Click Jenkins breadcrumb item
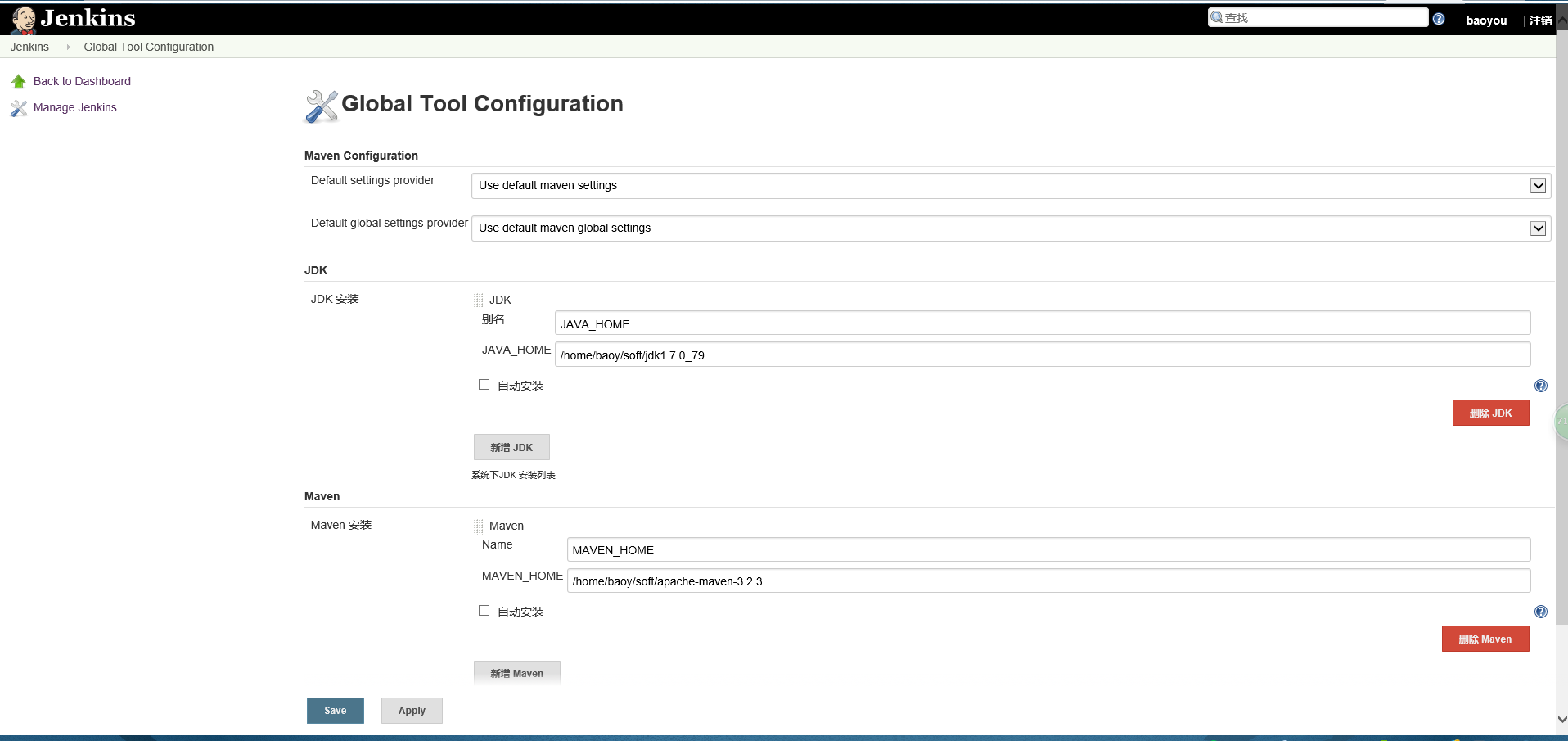This screenshot has width=1568, height=741. tap(29, 47)
